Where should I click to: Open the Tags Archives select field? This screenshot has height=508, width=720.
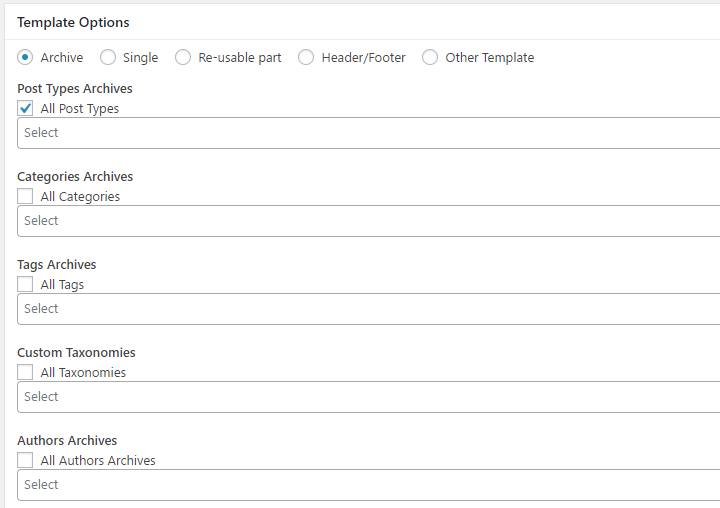tap(368, 309)
